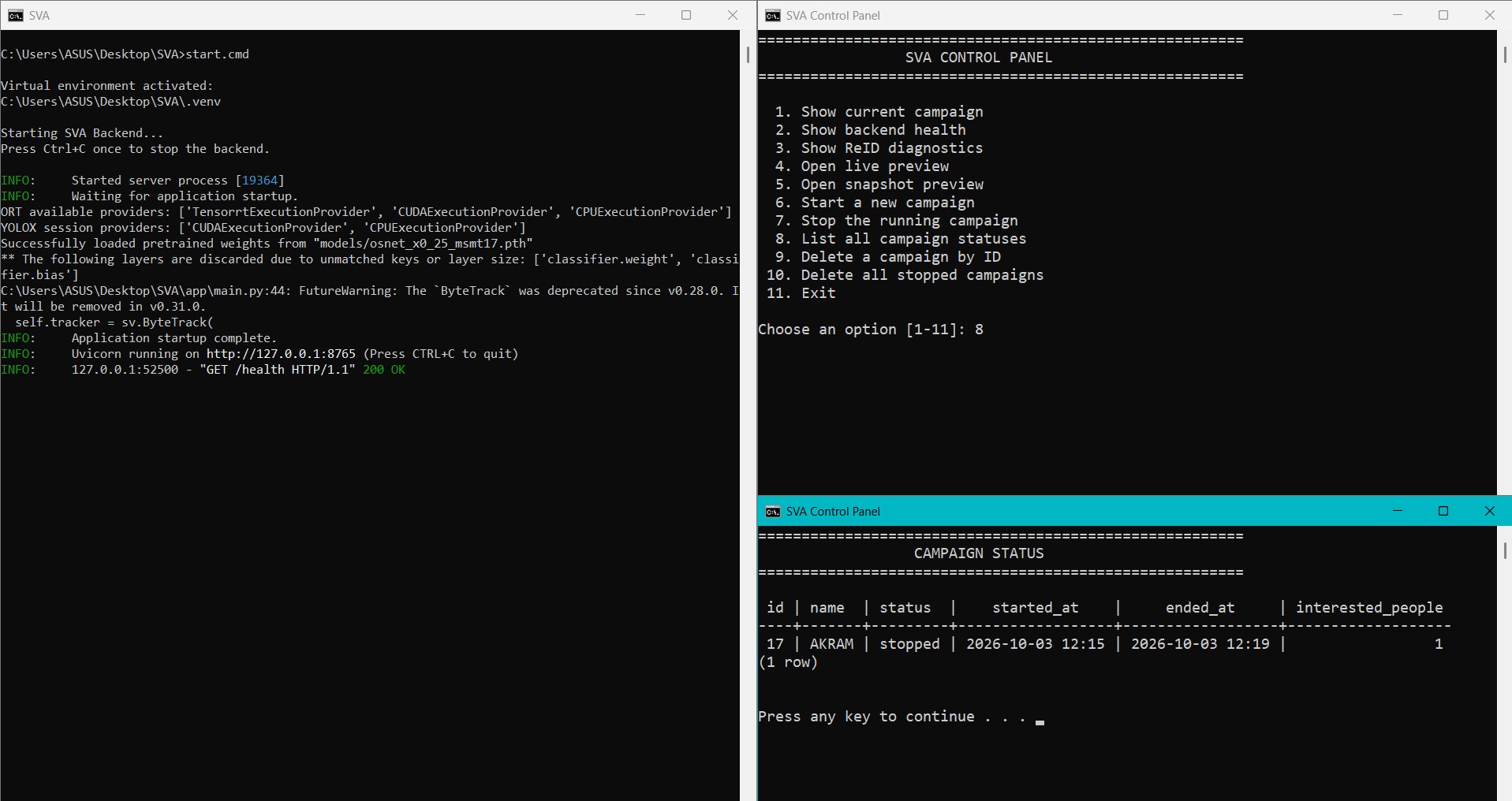
Task: Click menu line "11. Exit"
Action: pos(801,293)
